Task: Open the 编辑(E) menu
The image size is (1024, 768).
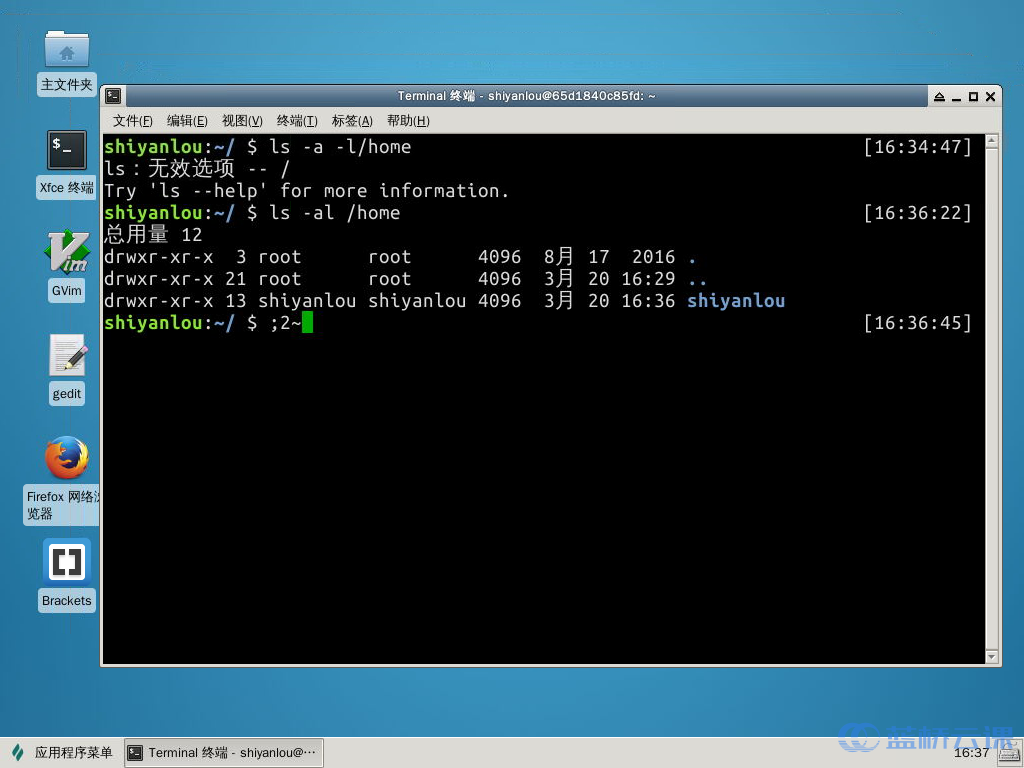Action: pyautogui.click(x=187, y=121)
